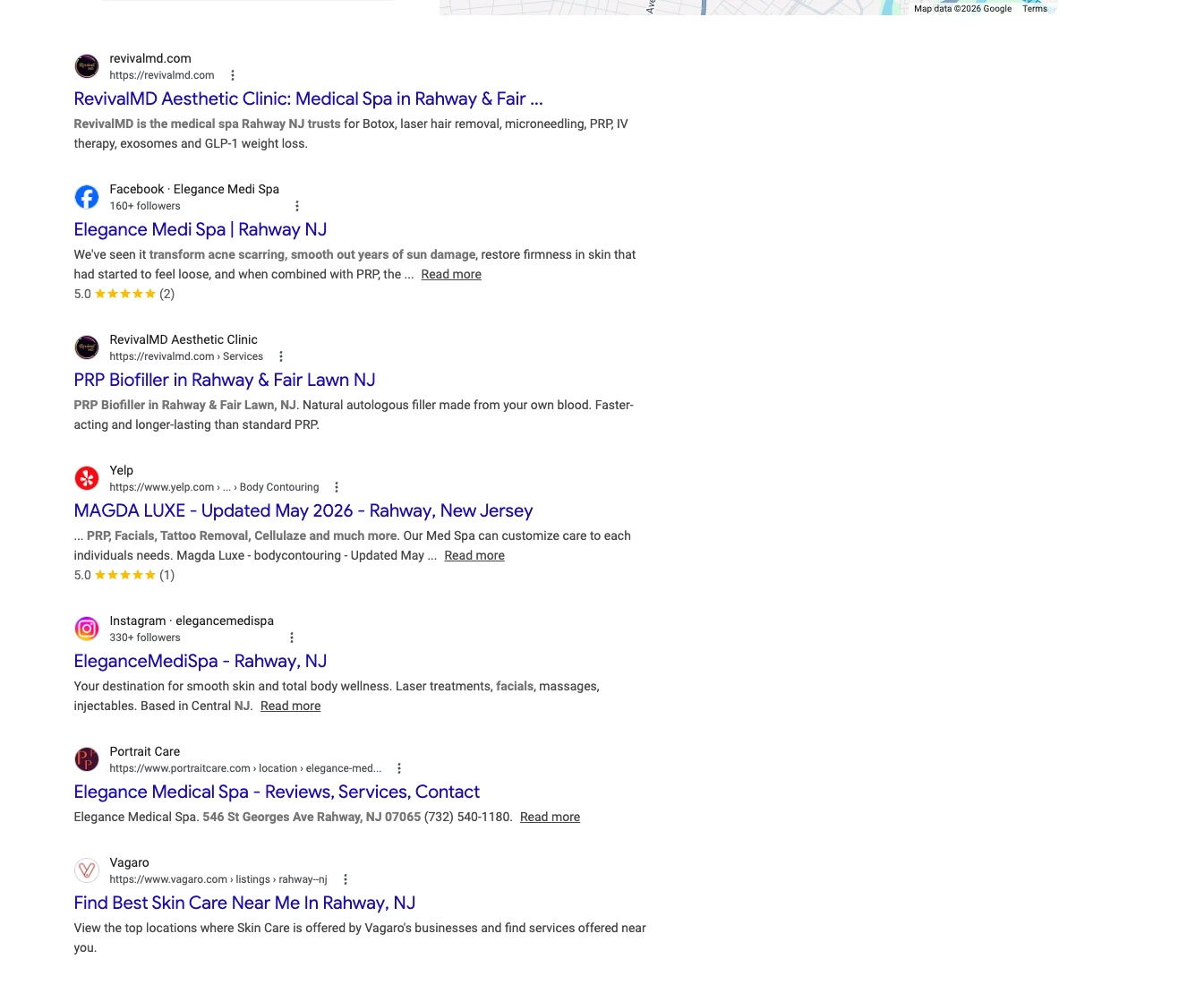This screenshot has width=1204, height=985.
Task: Open EleganceMediSpa - Rahway, NJ Instagram result
Action: (x=201, y=661)
